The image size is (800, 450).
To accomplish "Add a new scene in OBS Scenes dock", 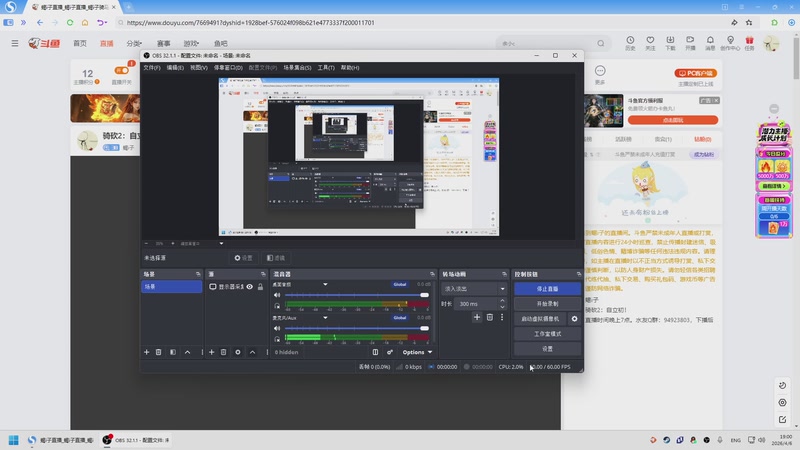I will pyautogui.click(x=146, y=352).
